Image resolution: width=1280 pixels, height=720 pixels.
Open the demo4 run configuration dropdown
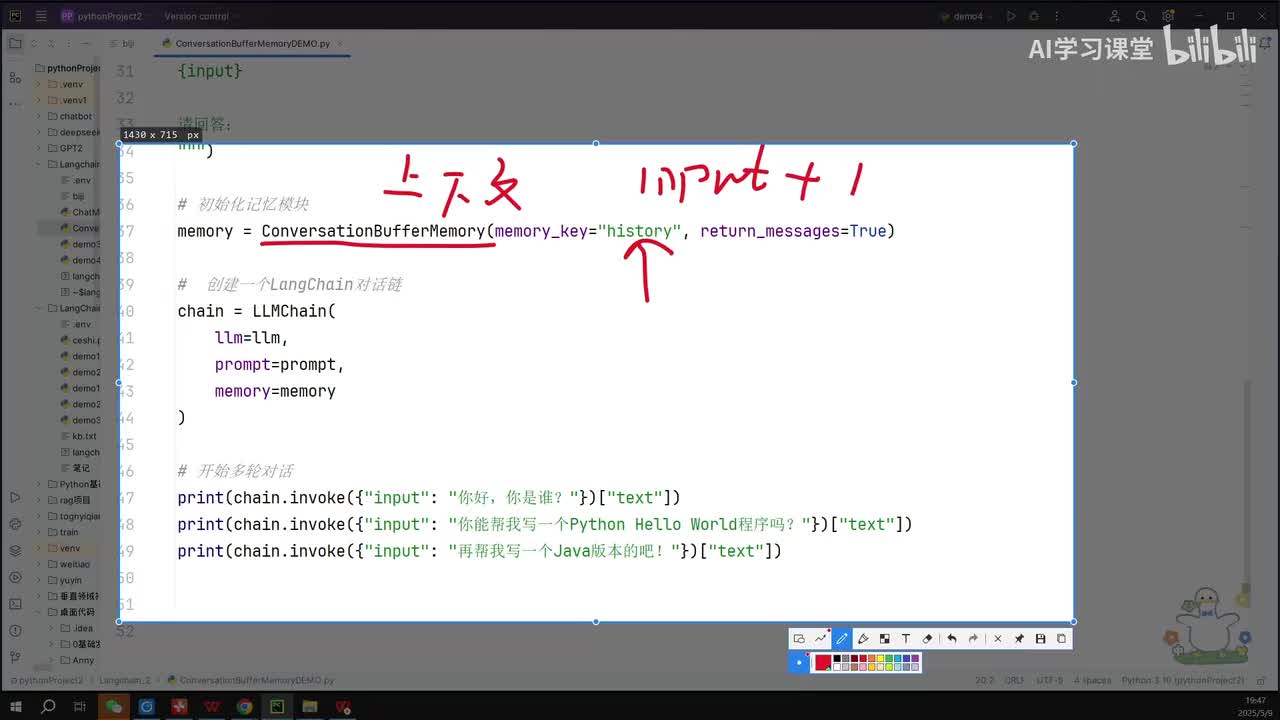pos(968,16)
